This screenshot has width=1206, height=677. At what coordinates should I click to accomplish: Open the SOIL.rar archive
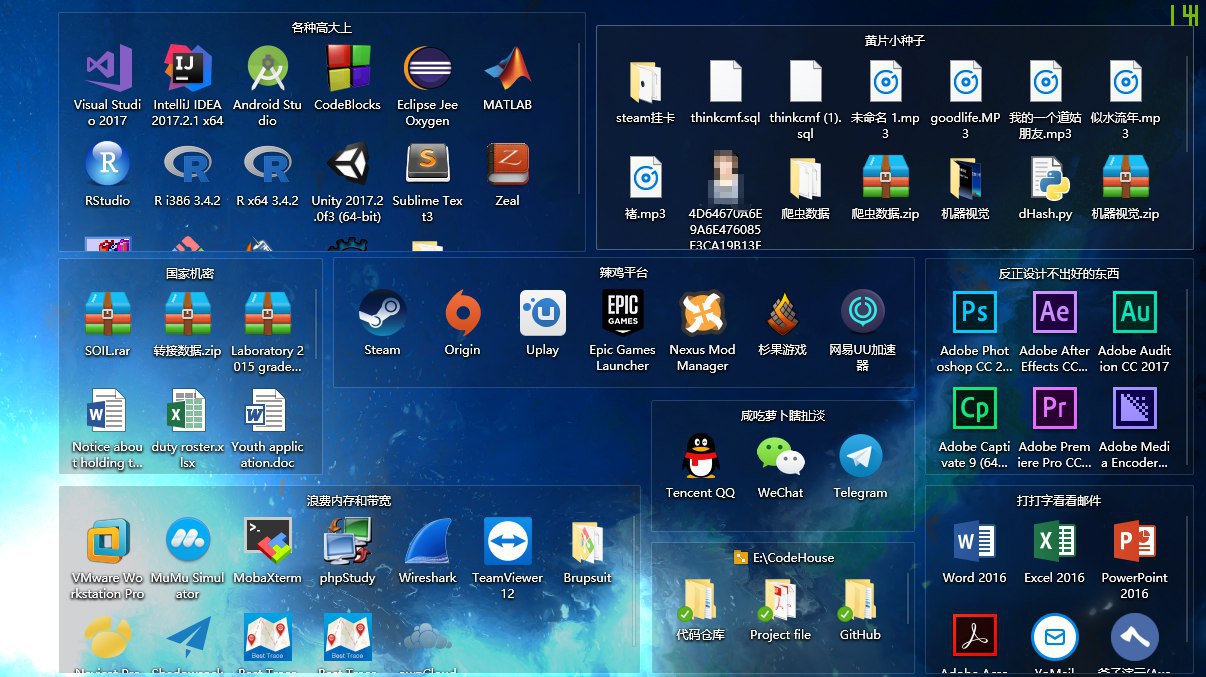pos(108,314)
